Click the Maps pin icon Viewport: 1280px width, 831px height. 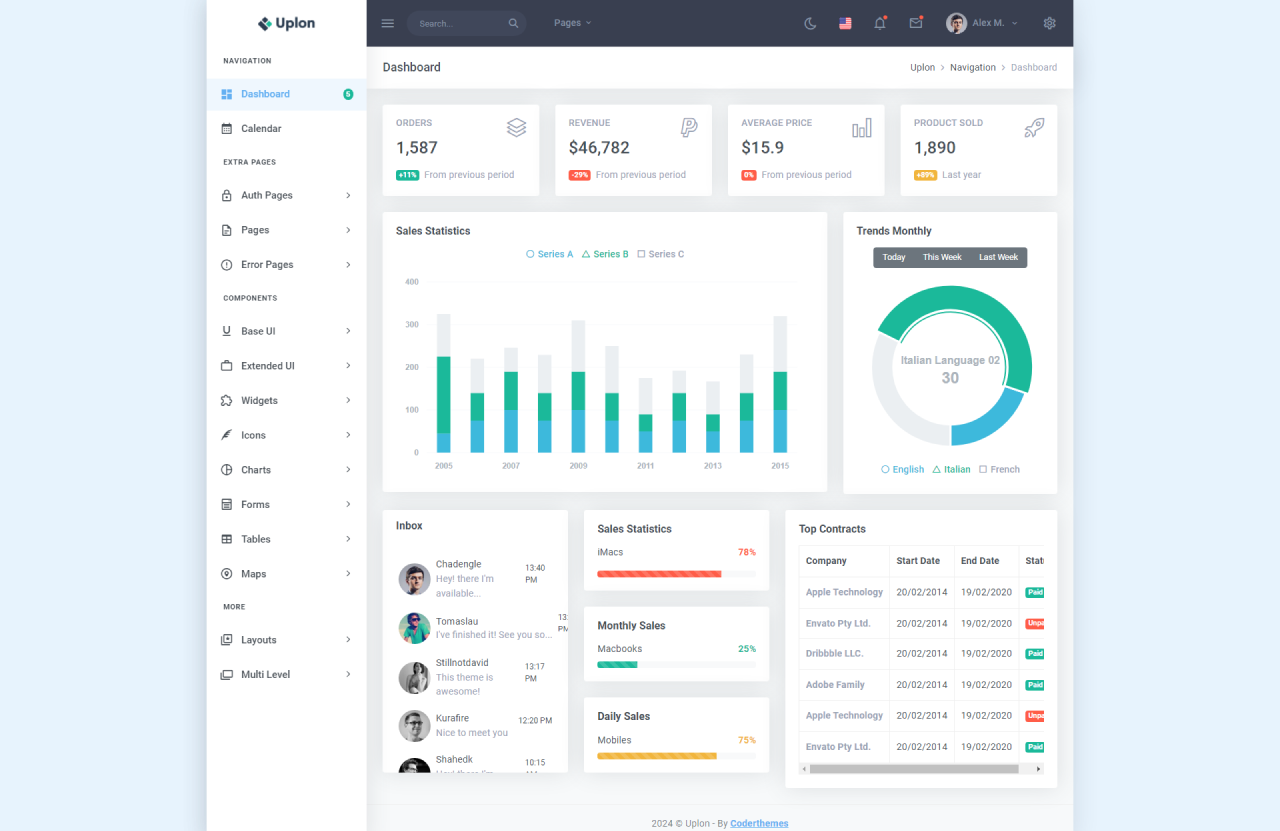pos(227,574)
